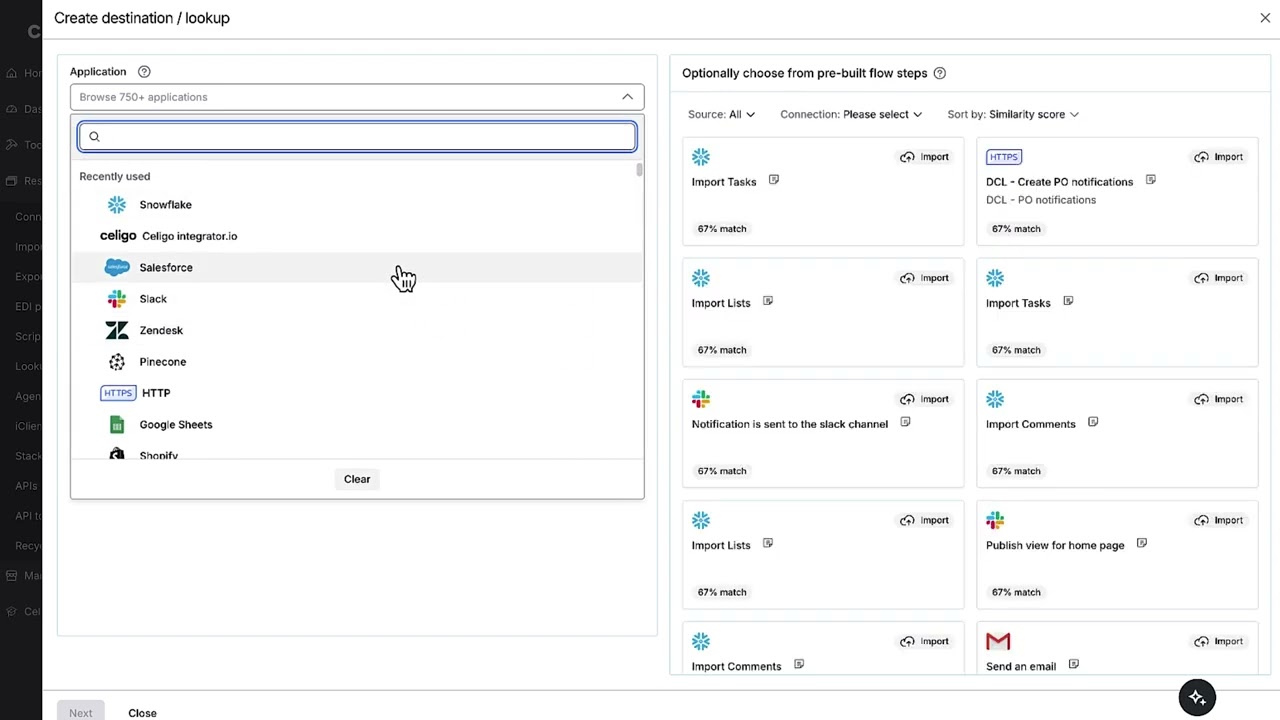Import the Send an email step
Image resolution: width=1280 pixels, height=720 pixels.
coord(1219,641)
